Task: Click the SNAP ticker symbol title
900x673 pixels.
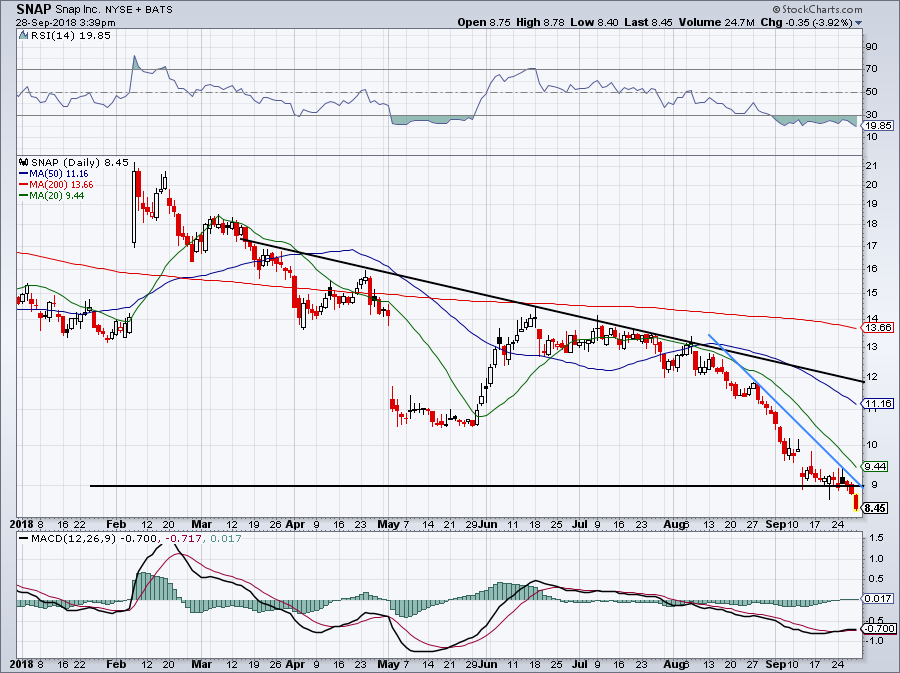Action: pyautogui.click(x=33, y=9)
